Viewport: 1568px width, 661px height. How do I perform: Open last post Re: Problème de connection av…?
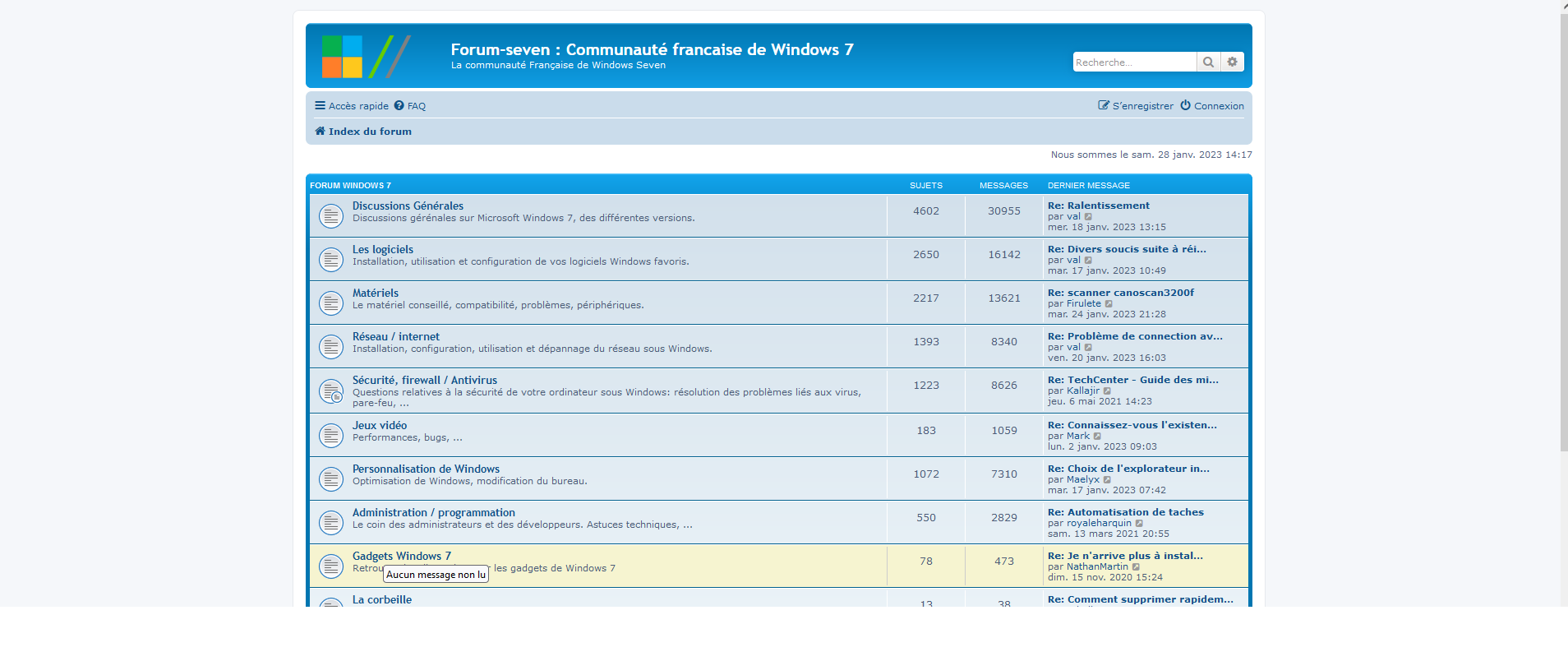[x=1135, y=336]
